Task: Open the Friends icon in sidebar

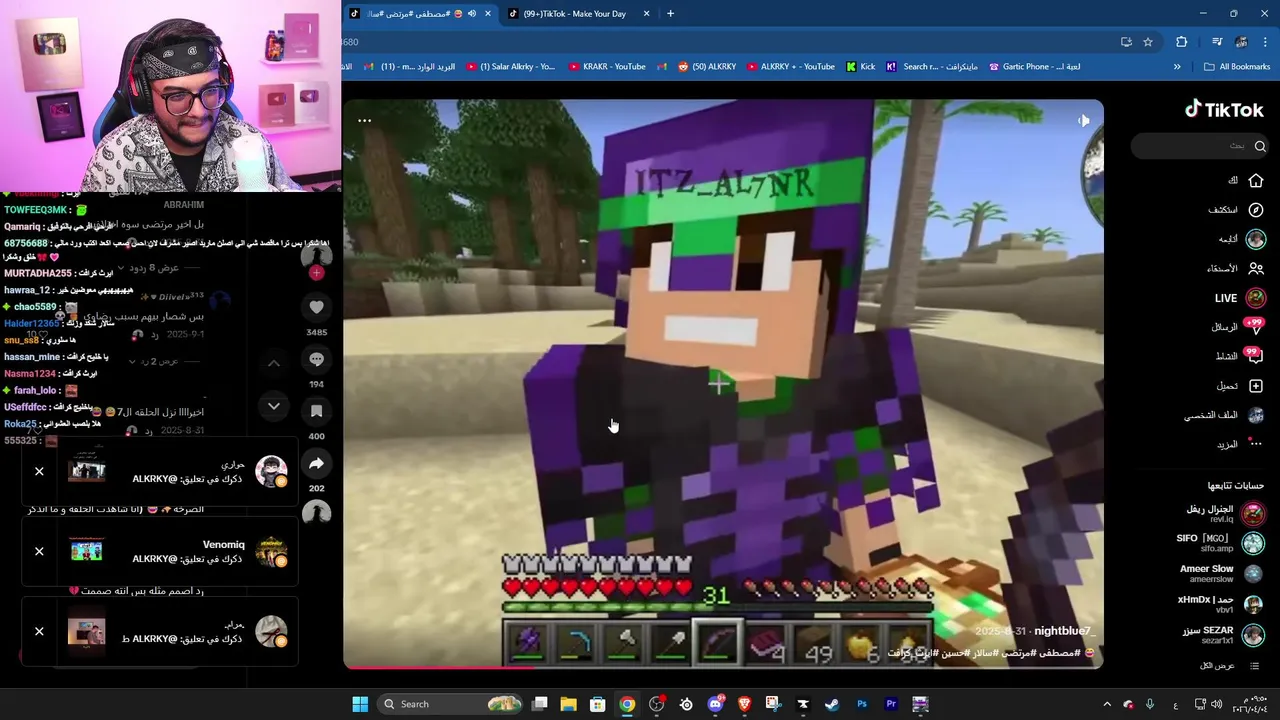Action: 1256,268
